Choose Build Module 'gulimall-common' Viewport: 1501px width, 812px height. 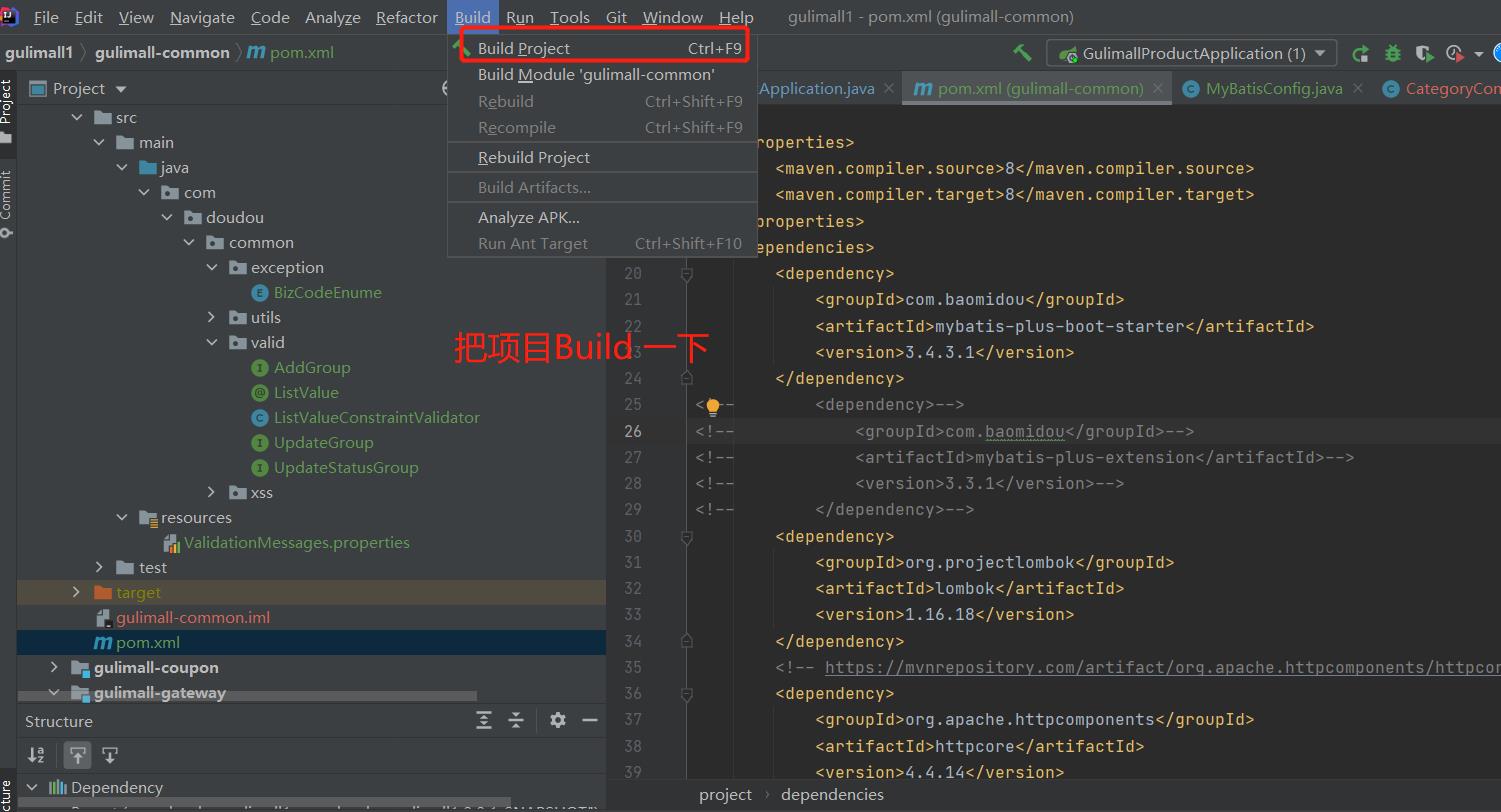pyautogui.click(x=602, y=75)
